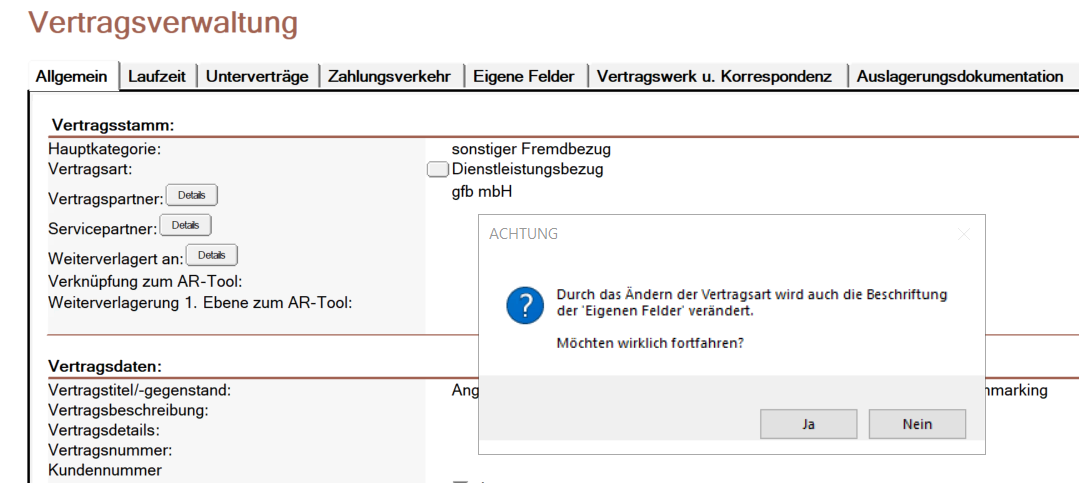The width and height of the screenshot is (1079, 483).
Task: Select the 'Dienstleistungsbezug' value
Action: [x=527, y=169]
